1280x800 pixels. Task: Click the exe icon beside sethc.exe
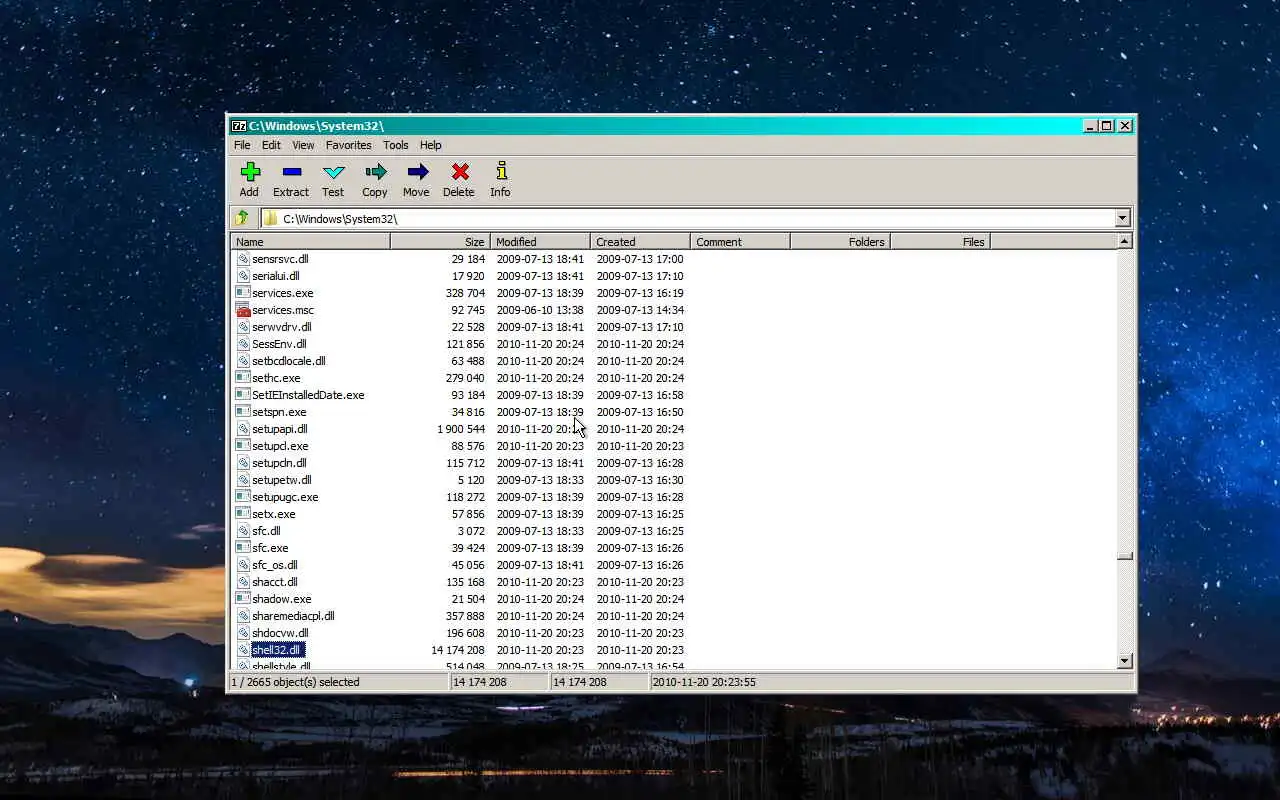click(x=242, y=378)
